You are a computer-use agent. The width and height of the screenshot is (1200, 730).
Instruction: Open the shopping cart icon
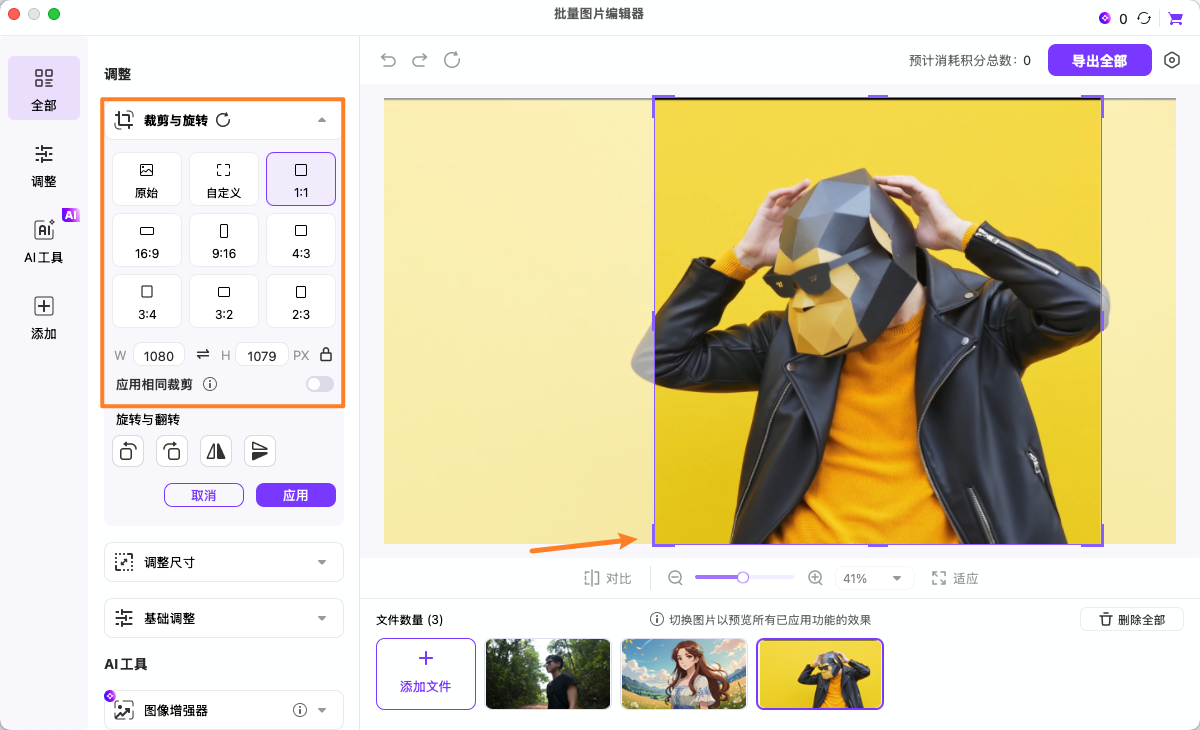pos(1175,18)
